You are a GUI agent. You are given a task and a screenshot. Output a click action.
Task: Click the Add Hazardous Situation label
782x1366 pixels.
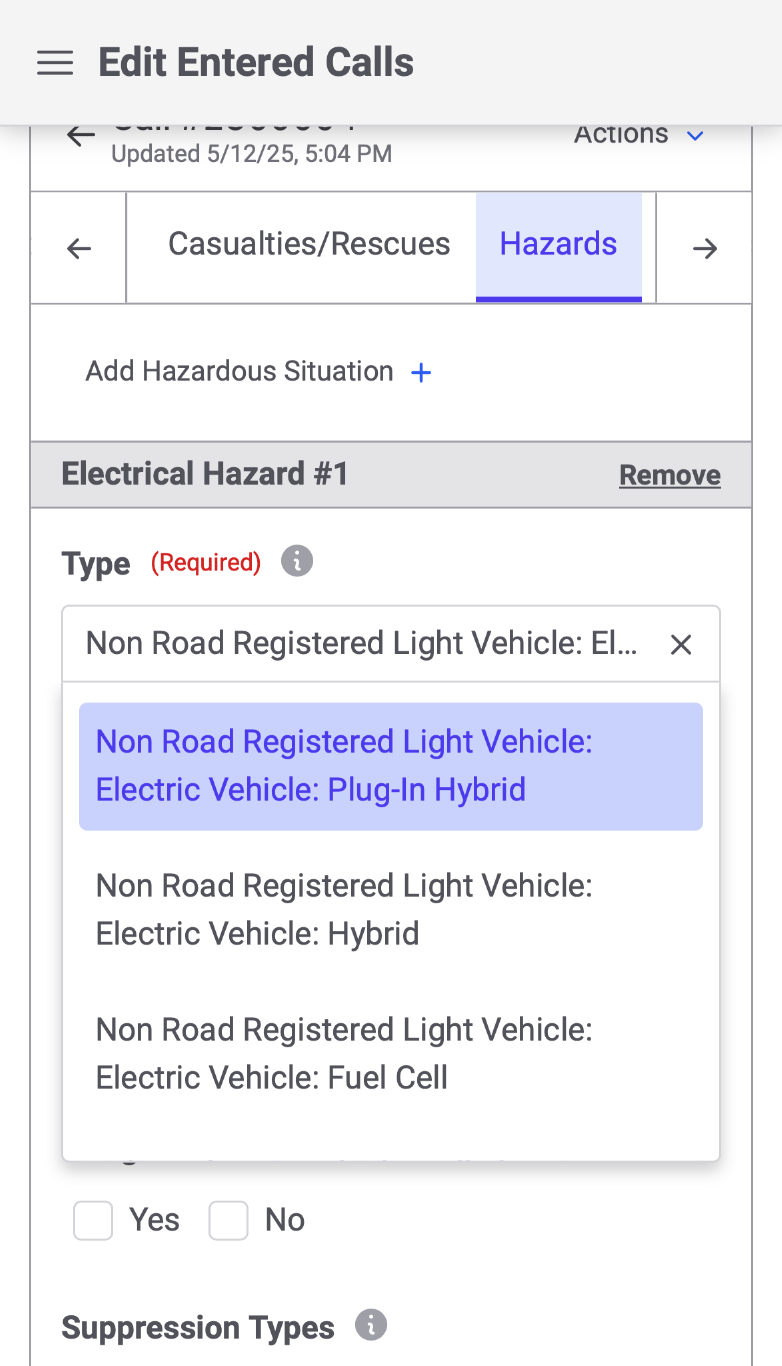tap(239, 372)
